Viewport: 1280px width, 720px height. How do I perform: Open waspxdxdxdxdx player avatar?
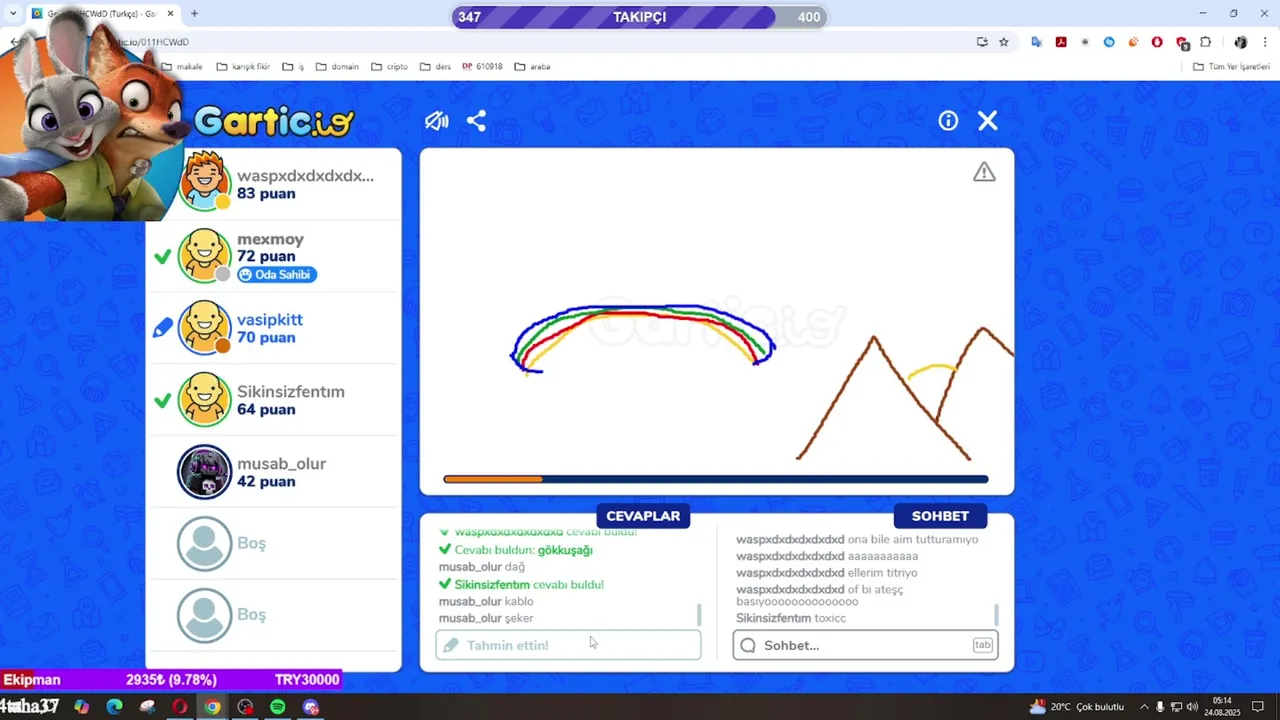coord(205,183)
